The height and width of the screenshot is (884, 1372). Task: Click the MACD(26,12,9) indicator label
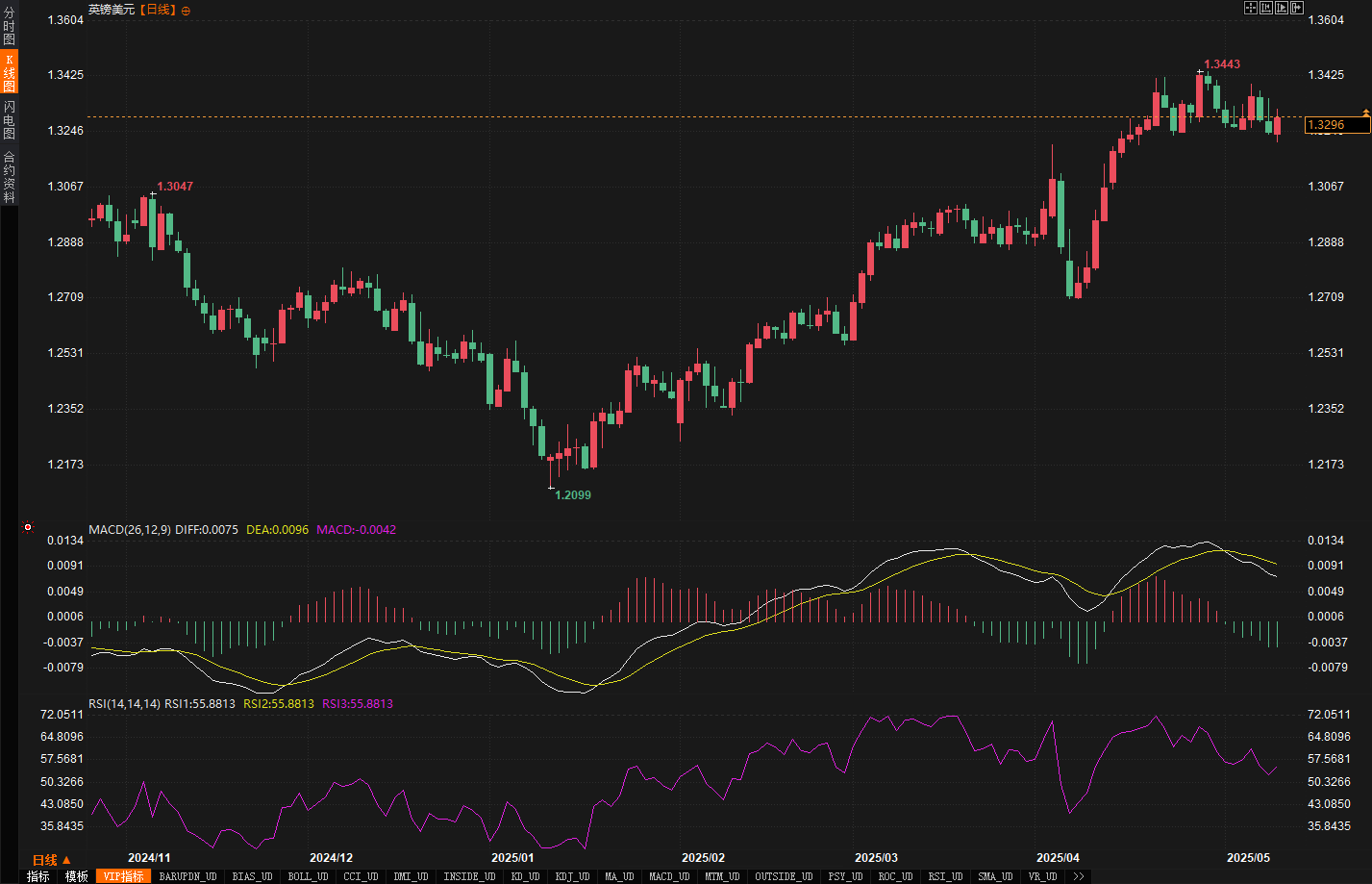(x=130, y=530)
